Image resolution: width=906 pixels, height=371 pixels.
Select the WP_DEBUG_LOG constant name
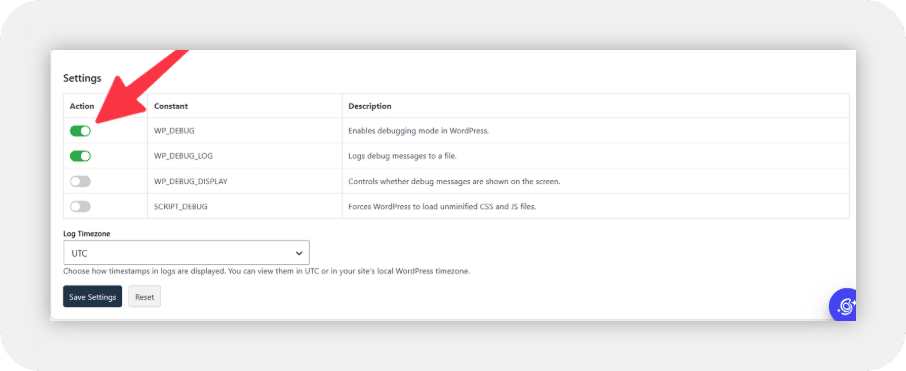(x=183, y=156)
